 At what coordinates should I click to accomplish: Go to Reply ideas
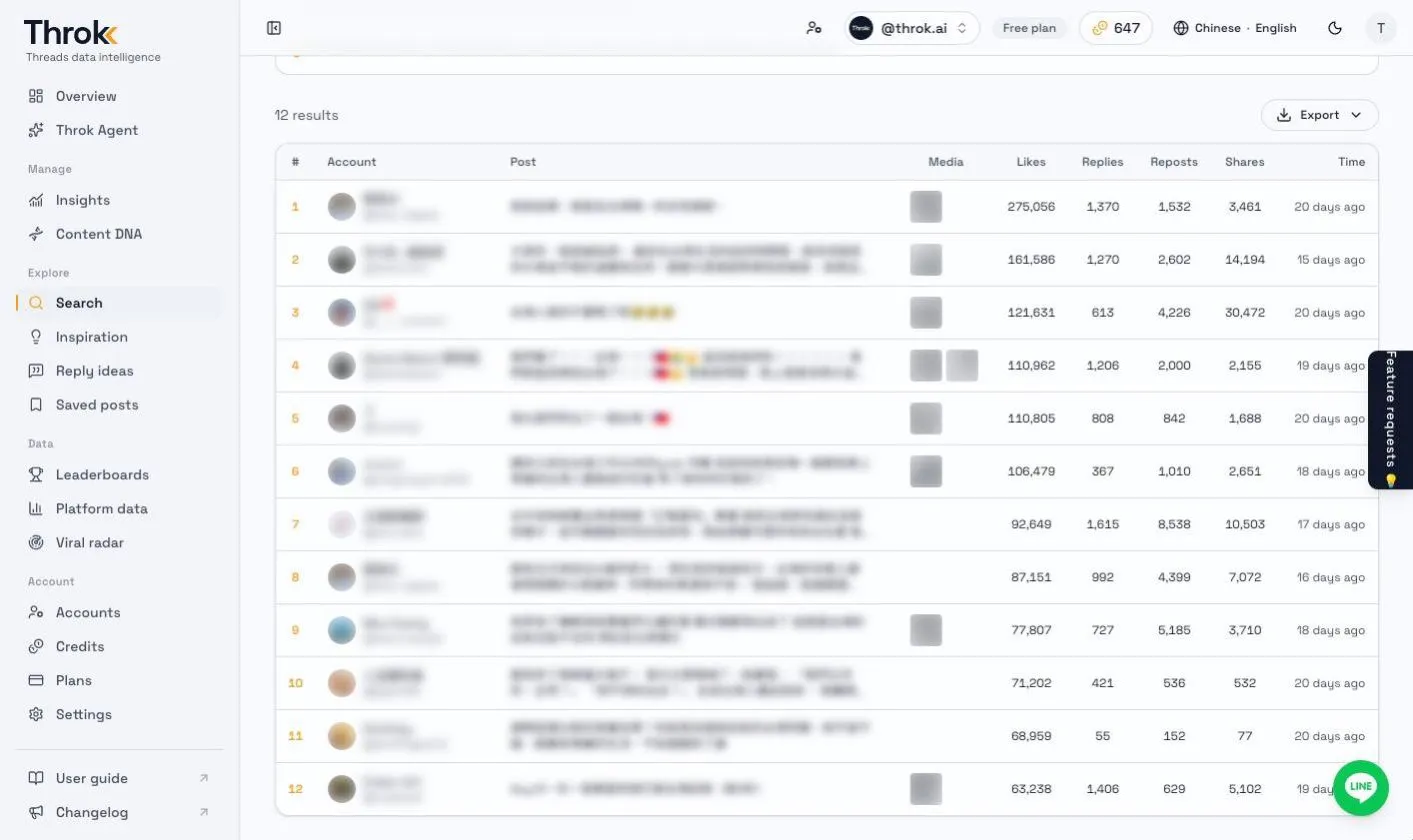[120, 371]
